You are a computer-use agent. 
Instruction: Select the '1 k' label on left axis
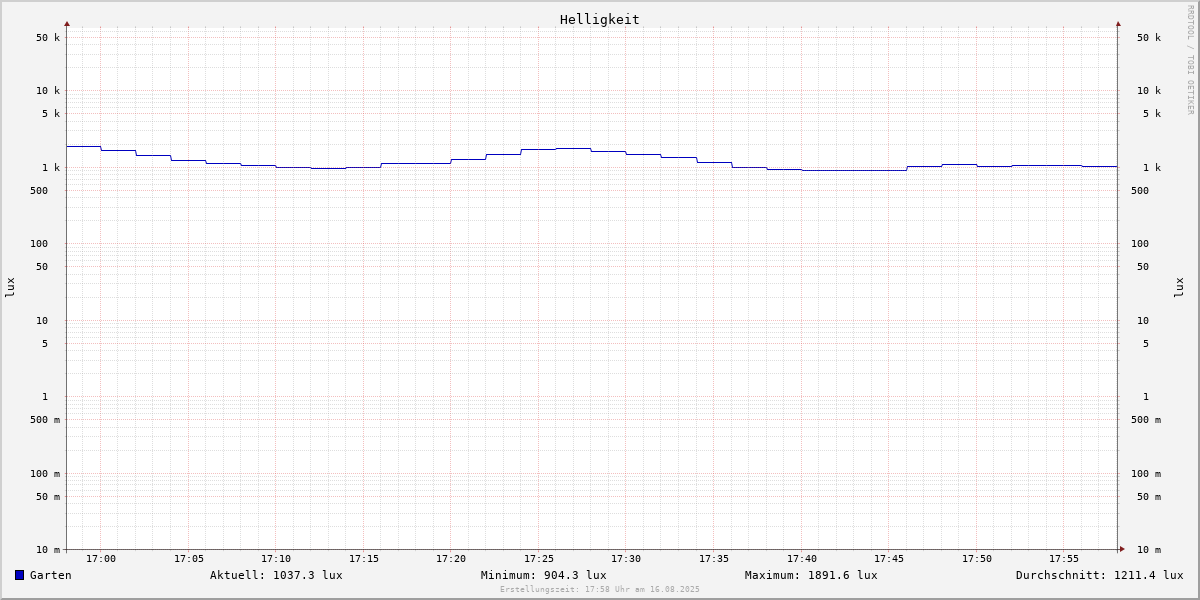point(51,168)
